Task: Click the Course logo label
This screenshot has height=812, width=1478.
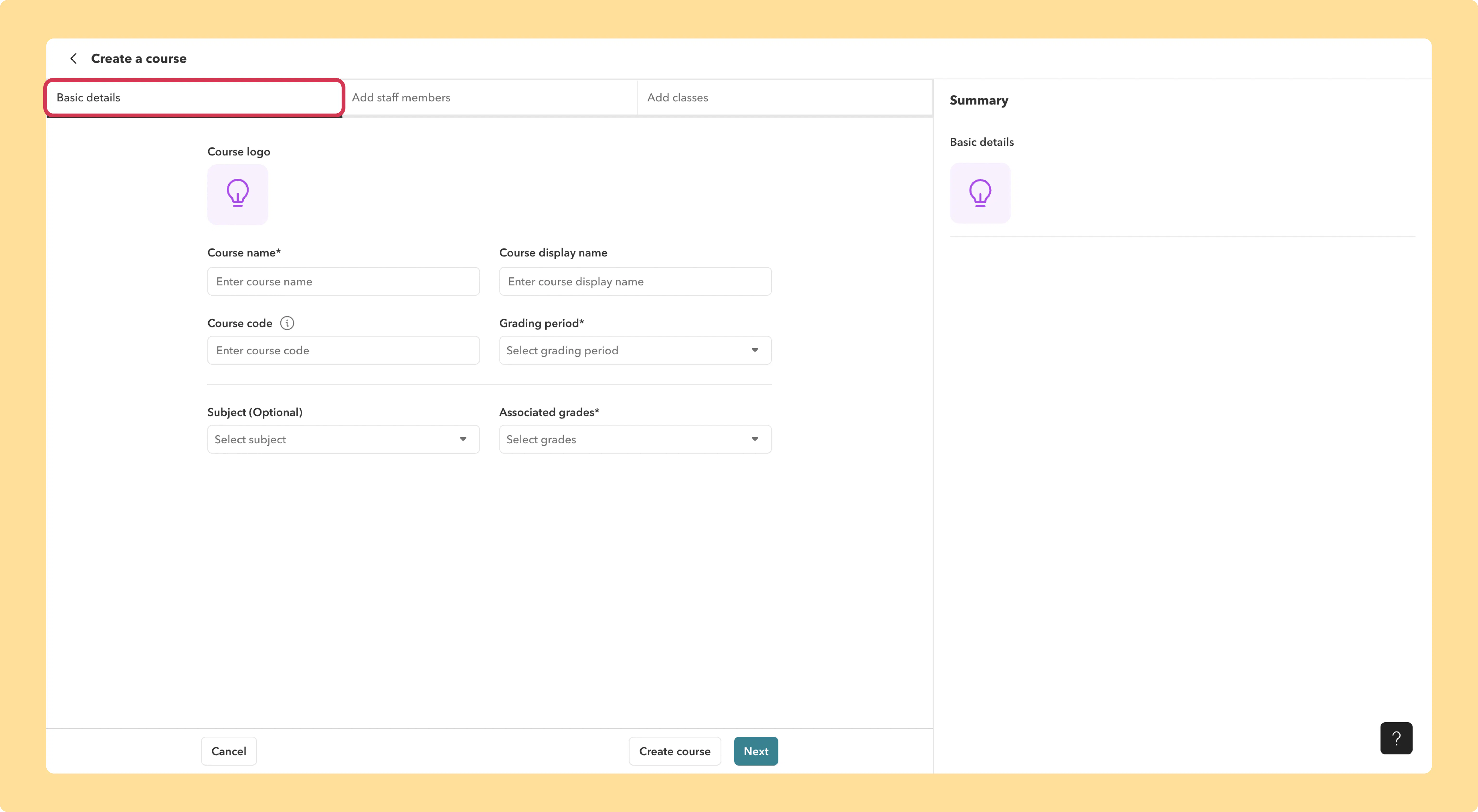Action: click(x=239, y=152)
